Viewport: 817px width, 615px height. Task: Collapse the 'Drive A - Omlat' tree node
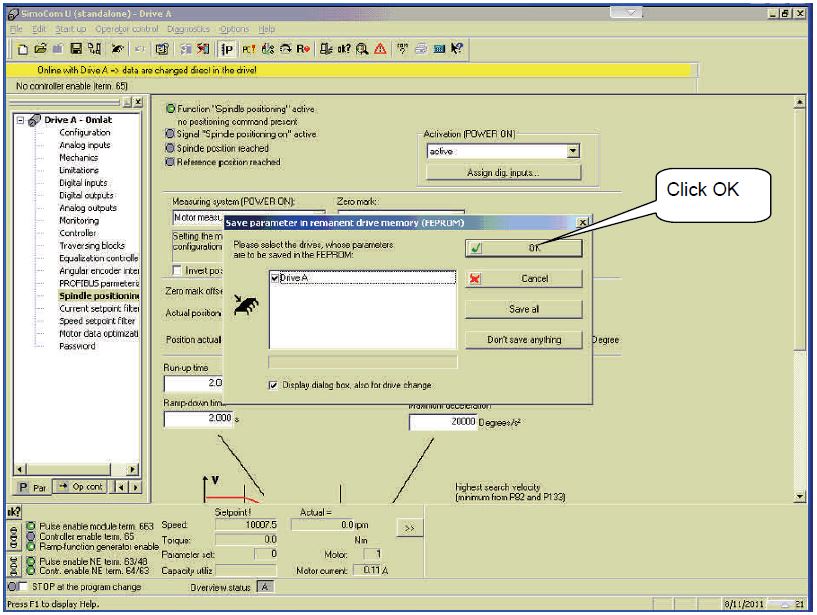coord(20,120)
